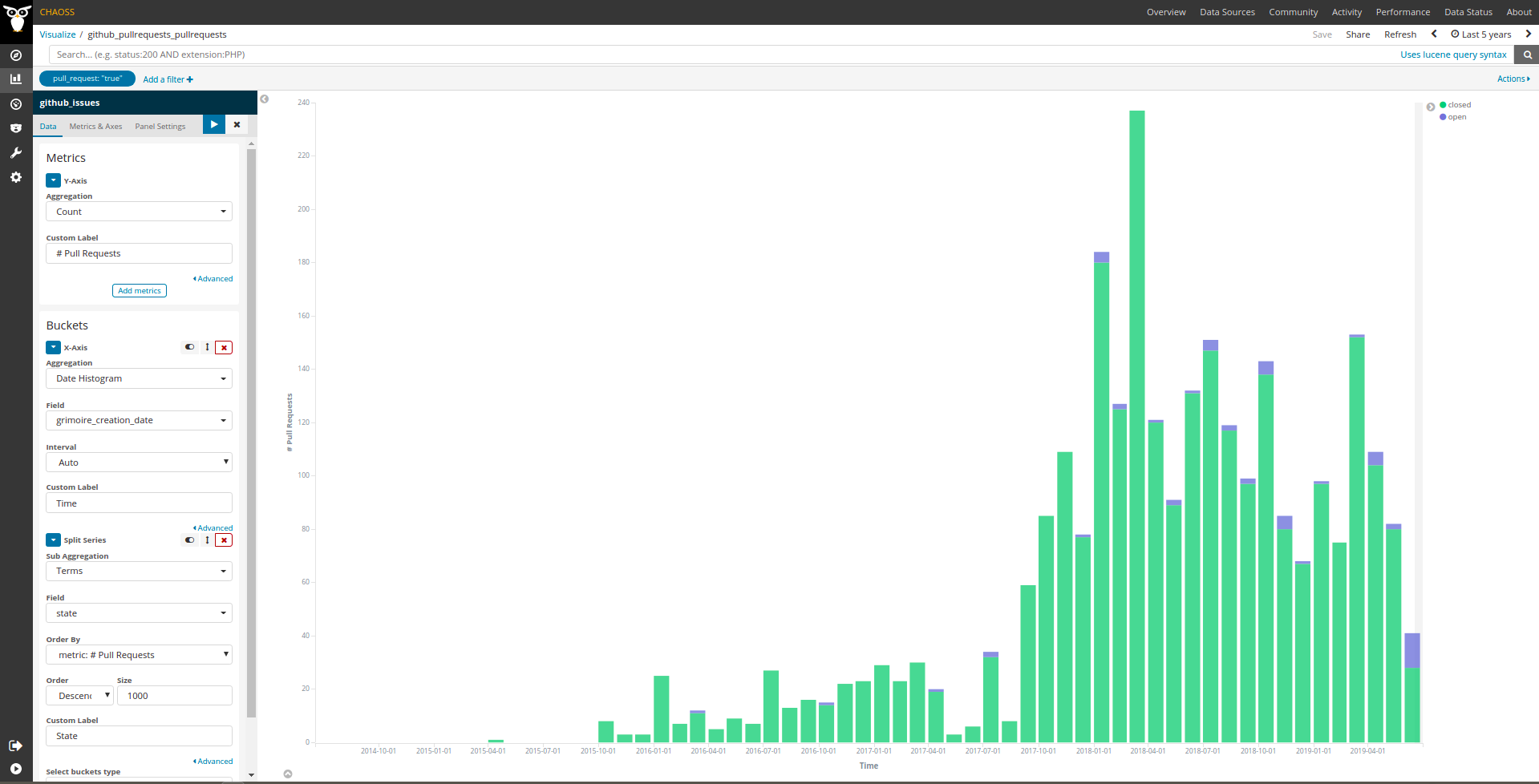
Task: Open the Last 5 years time picker
Action: pyautogui.click(x=1481, y=34)
